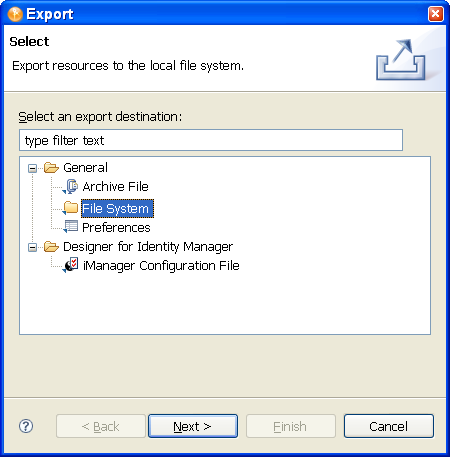The image size is (450, 457).
Task: Select iManager Configuration File option
Action: (x=161, y=266)
